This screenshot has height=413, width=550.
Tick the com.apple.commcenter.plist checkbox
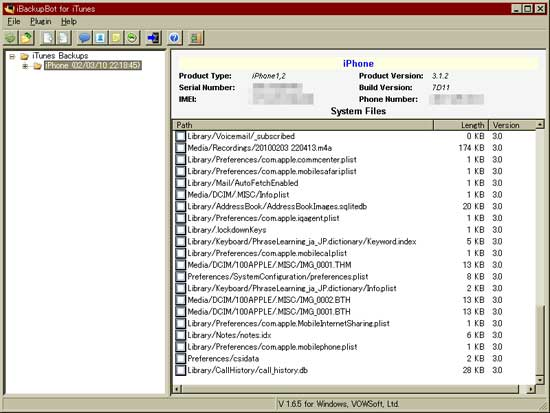click(180, 160)
